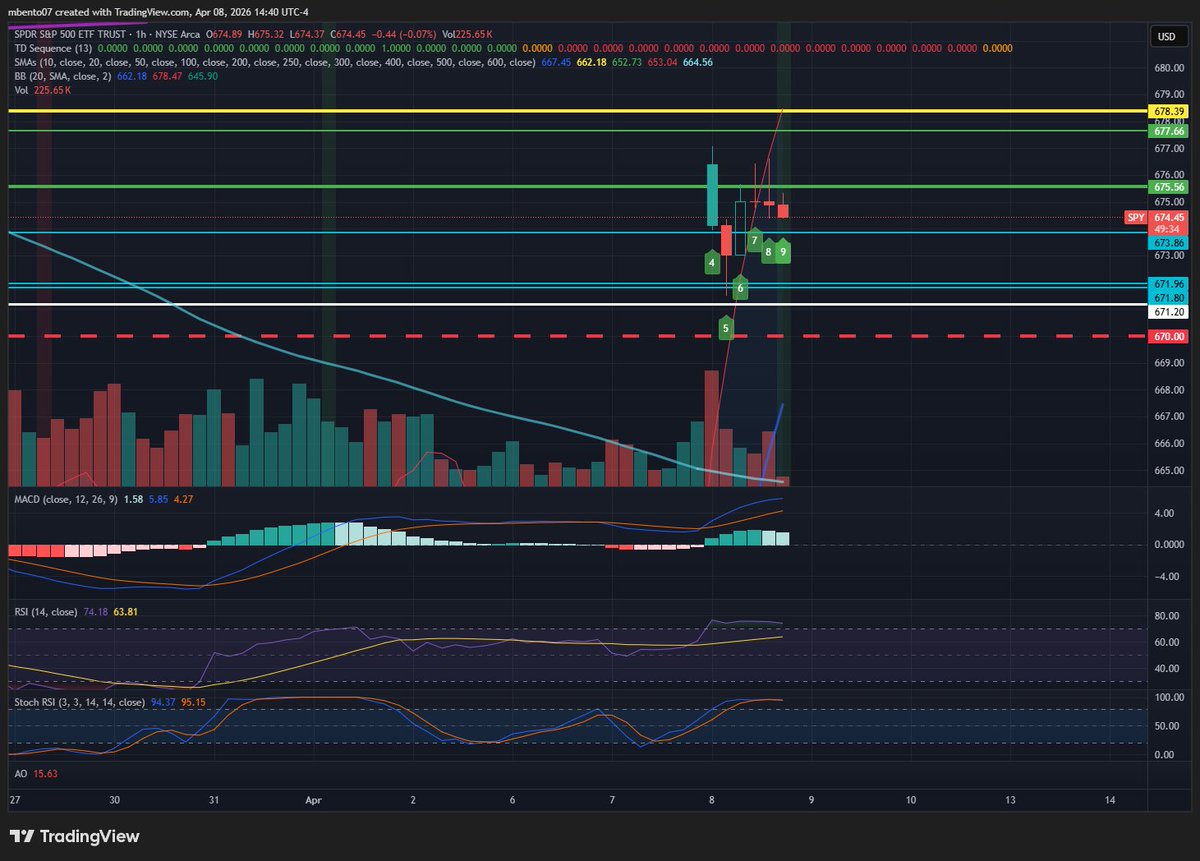Click the AO 15.63 indicator label
This screenshot has height=861, width=1200.
tap(34, 773)
